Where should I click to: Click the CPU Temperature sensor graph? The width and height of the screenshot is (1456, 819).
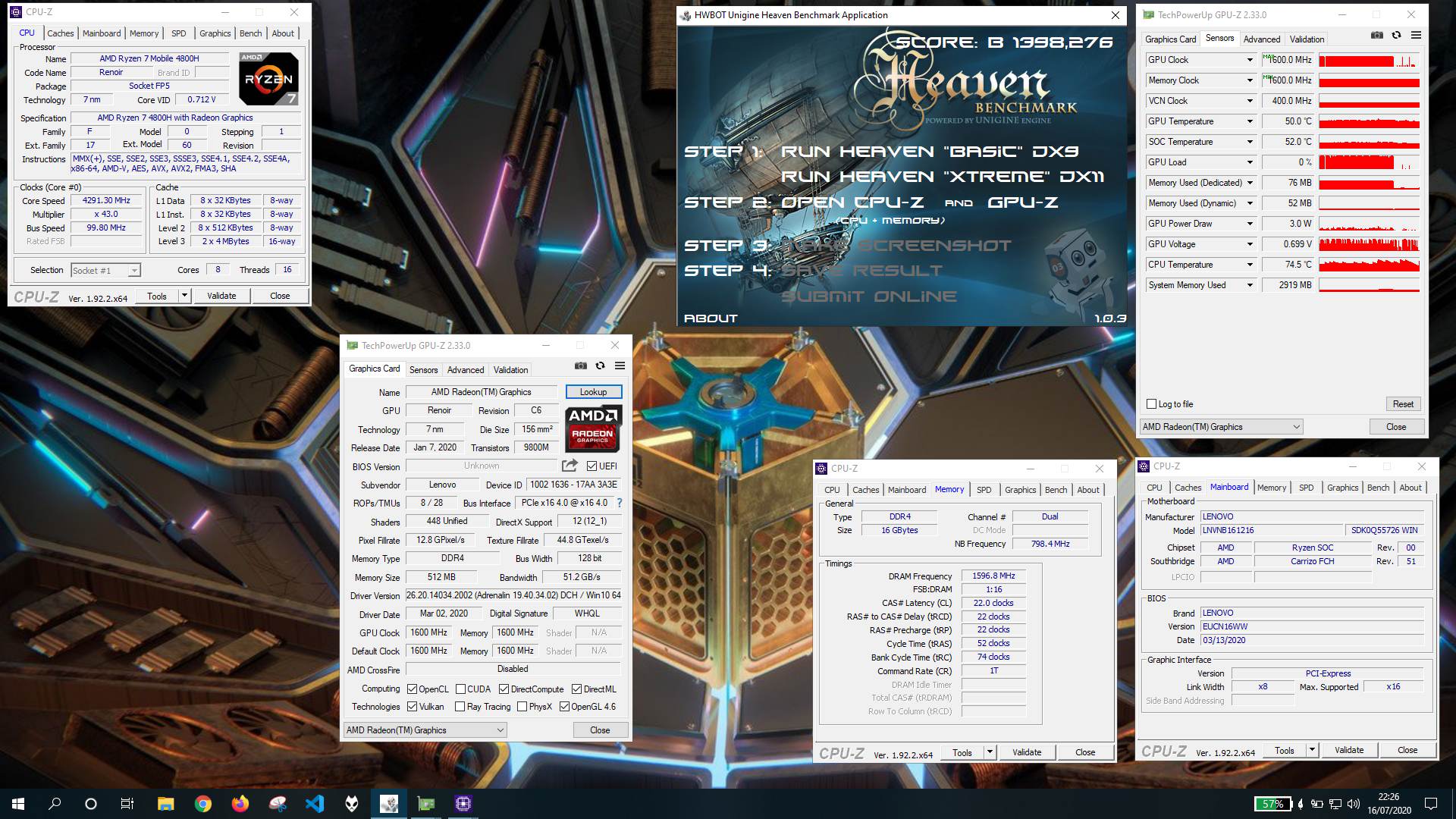pos(1369,265)
